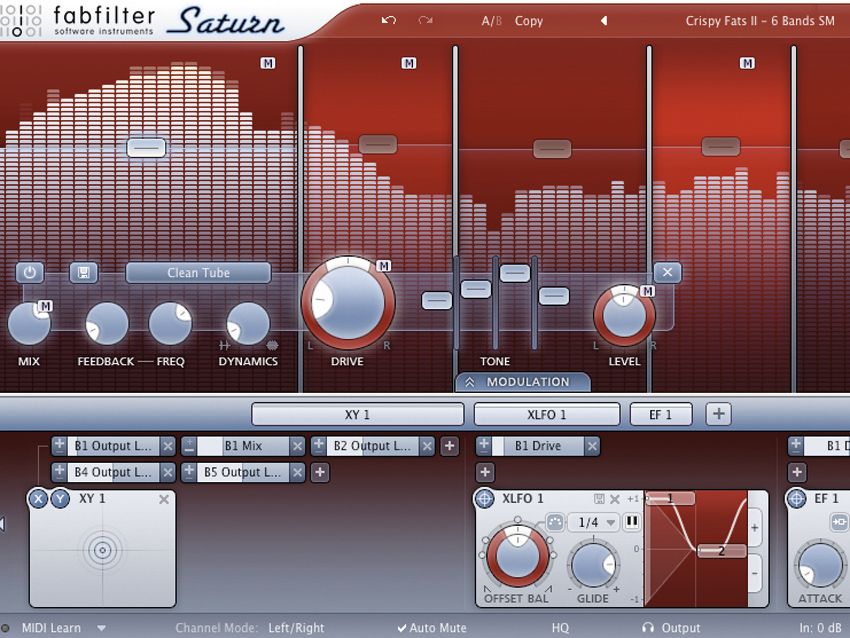Click the XLFO 1 drag-source target icon
The height and width of the screenshot is (638, 850).
[x=484, y=499]
